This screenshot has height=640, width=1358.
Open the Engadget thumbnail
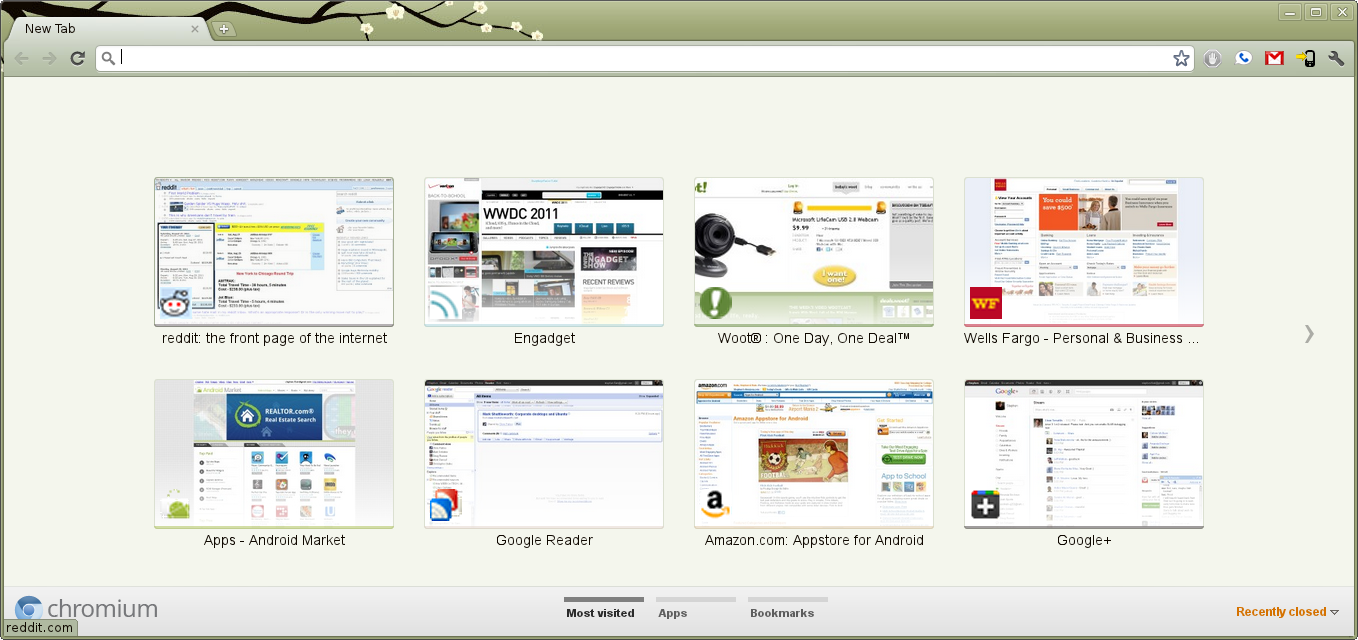[x=544, y=252]
